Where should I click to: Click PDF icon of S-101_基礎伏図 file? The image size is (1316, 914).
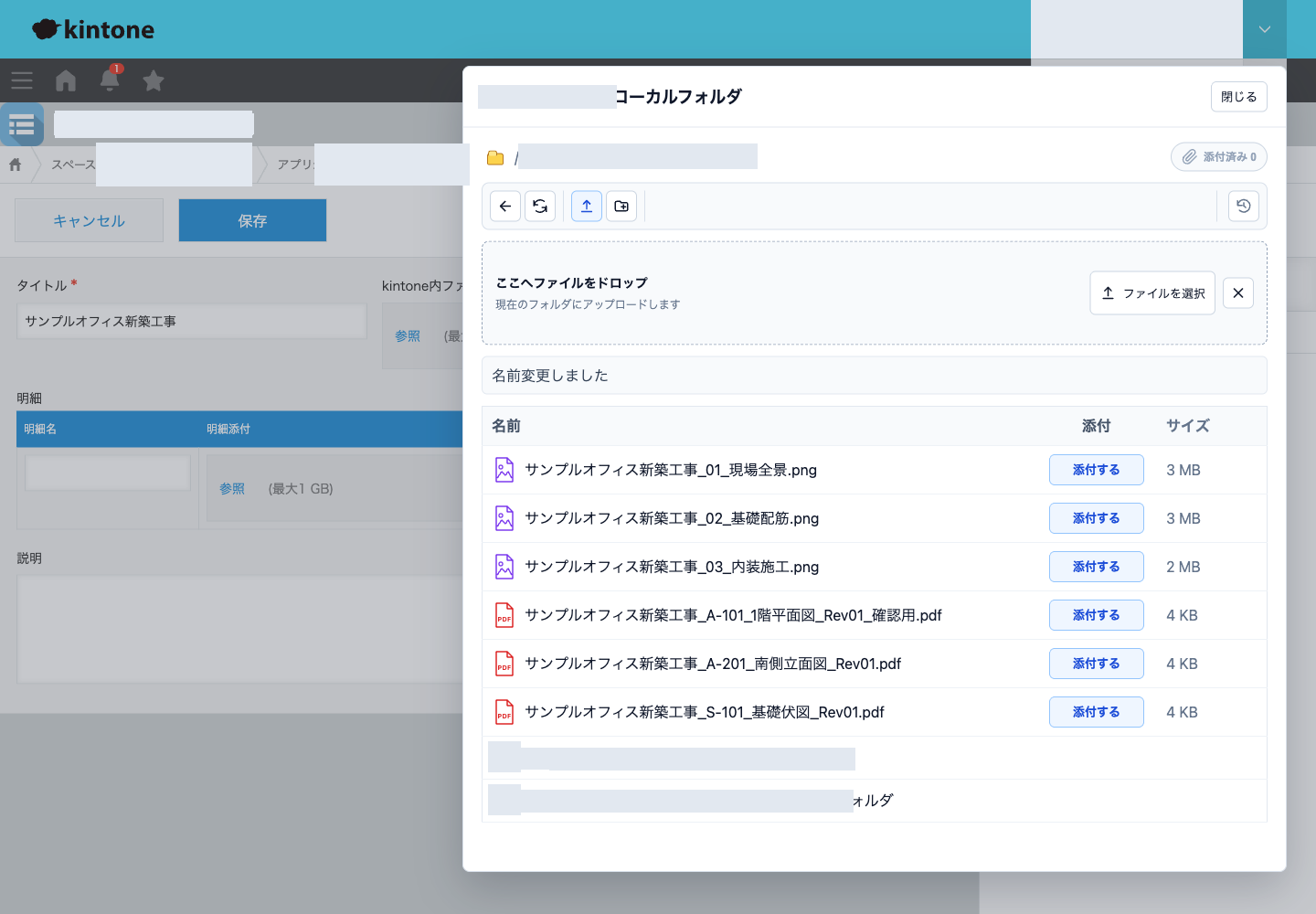pyautogui.click(x=504, y=712)
